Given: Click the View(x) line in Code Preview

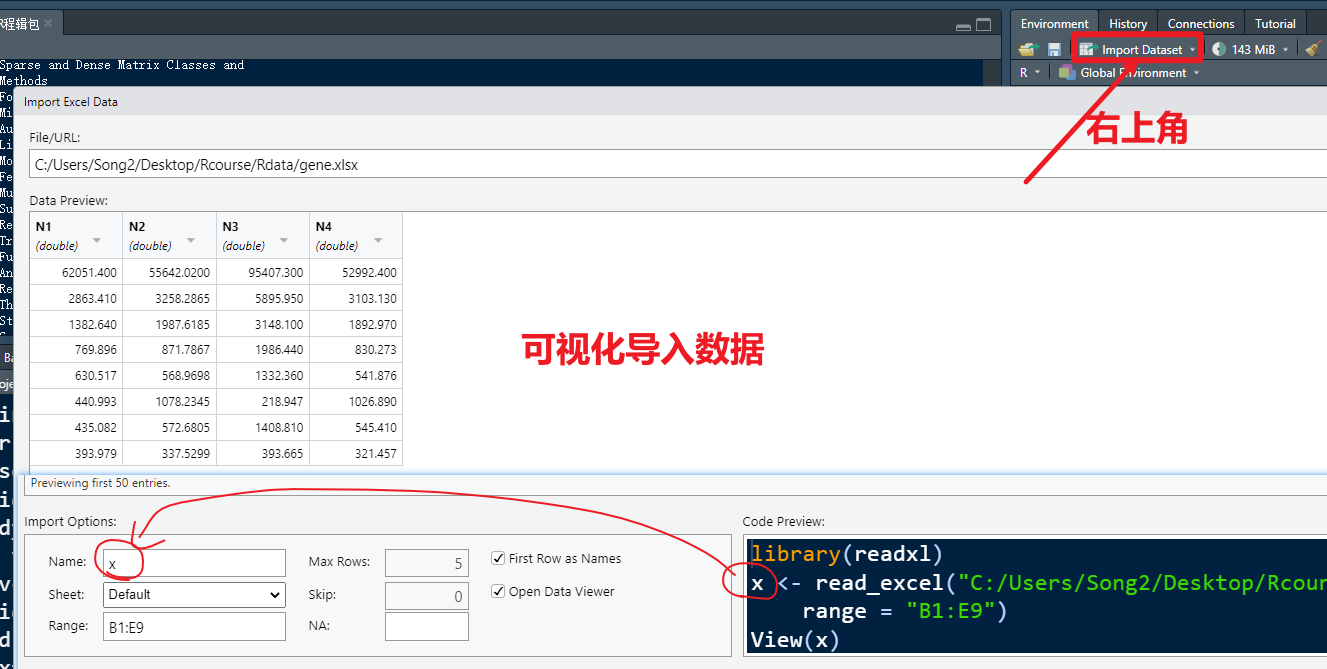Looking at the screenshot, I should [x=795, y=640].
